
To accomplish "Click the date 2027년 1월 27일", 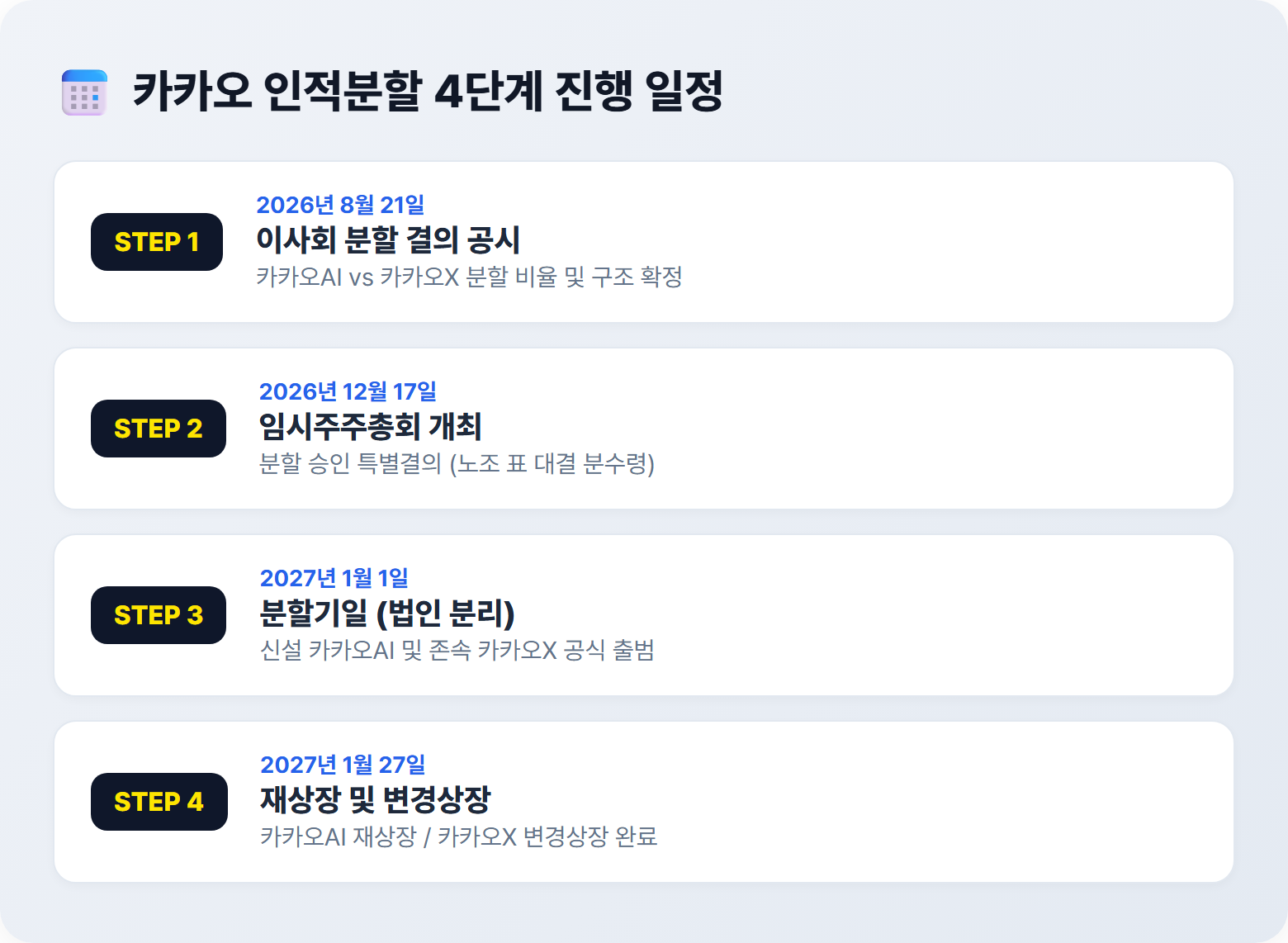I will (x=343, y=765).
